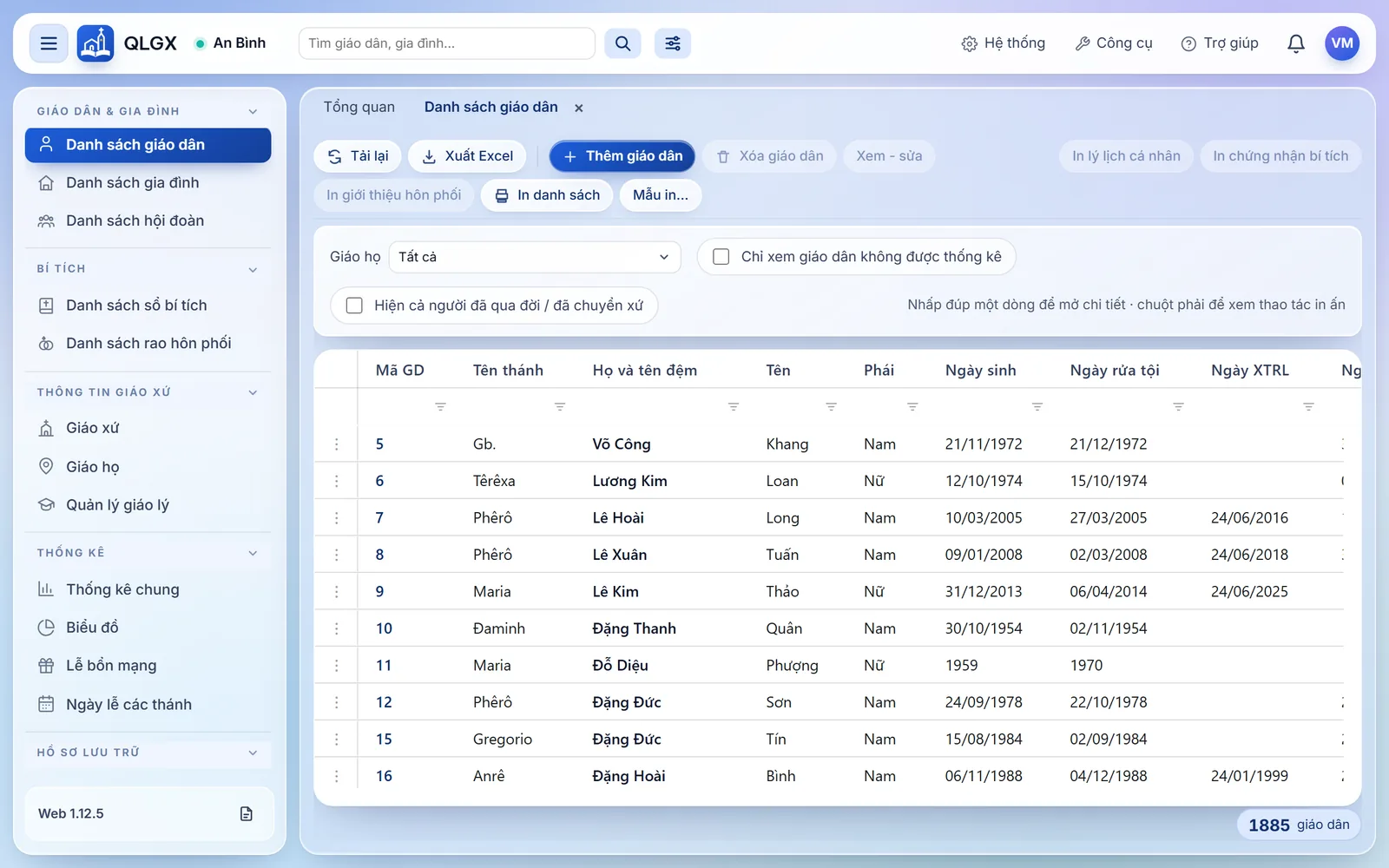The width and height of the screenshot is (1389, 868).
Task: Open advanced search filter sliders
Action: [673, 43]
